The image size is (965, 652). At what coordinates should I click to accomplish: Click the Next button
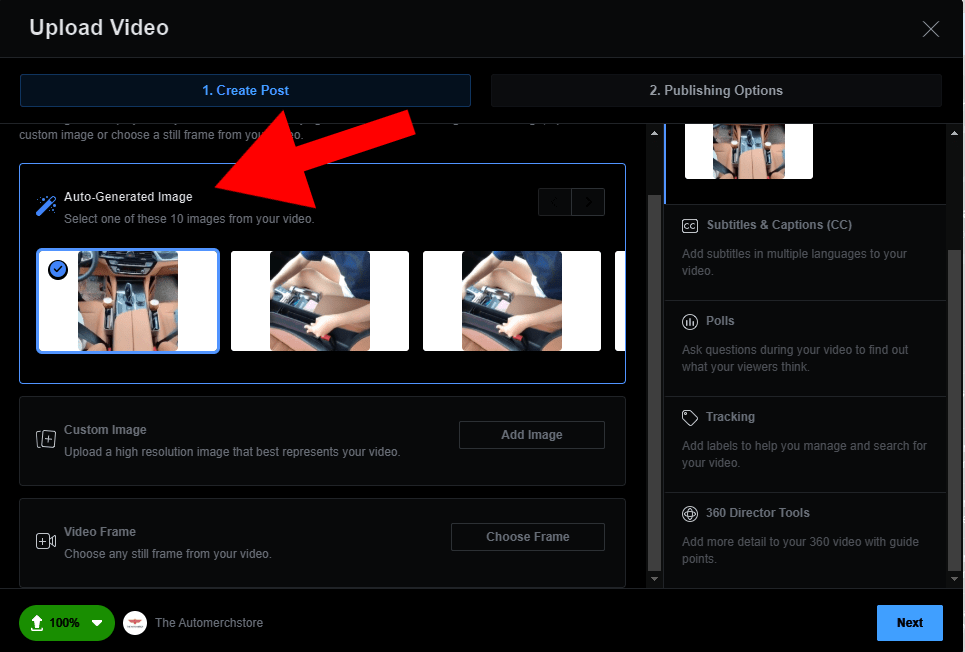pos(909,623)
